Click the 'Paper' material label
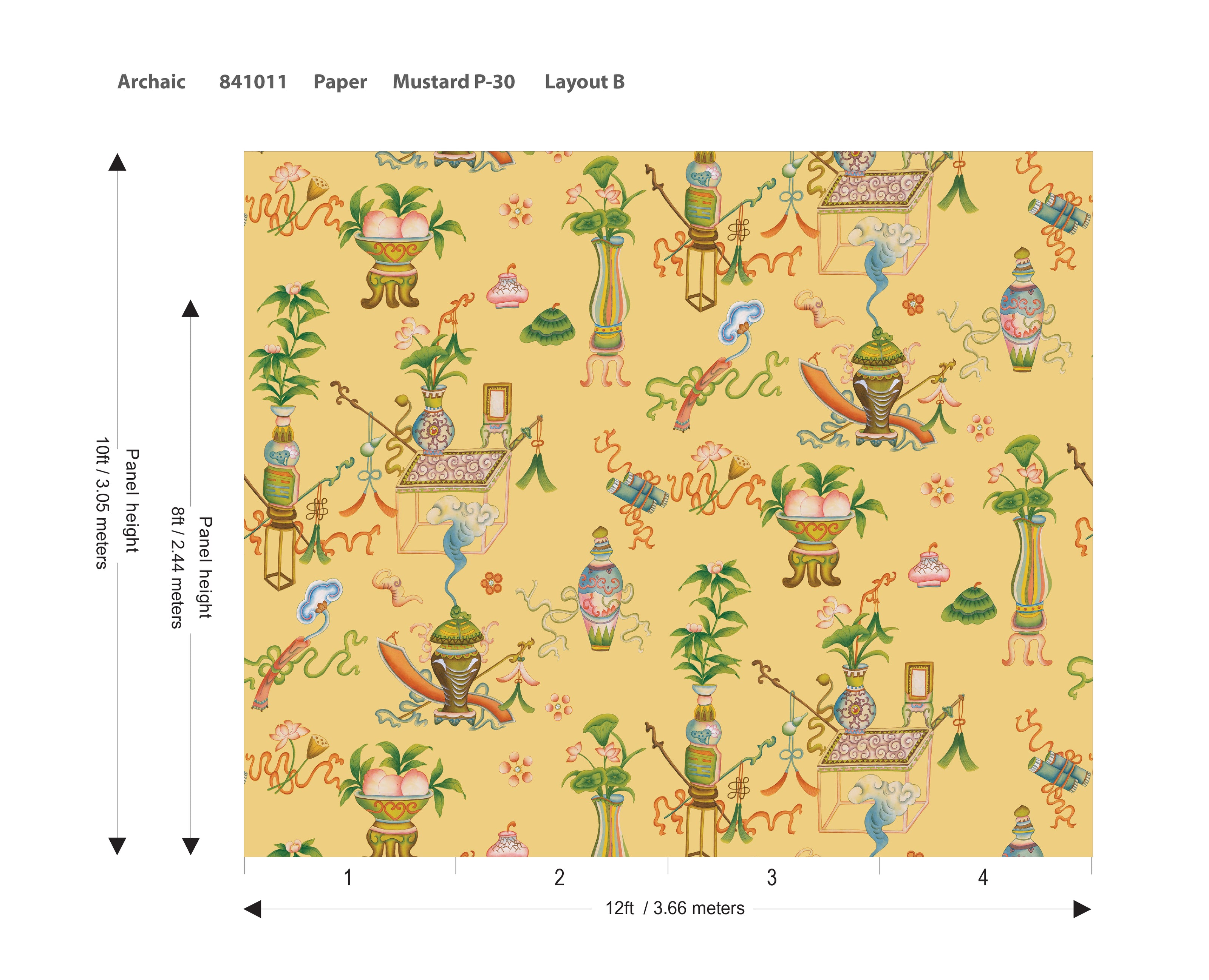This screenshot has width=1209, height=980. tap(340, 82)
